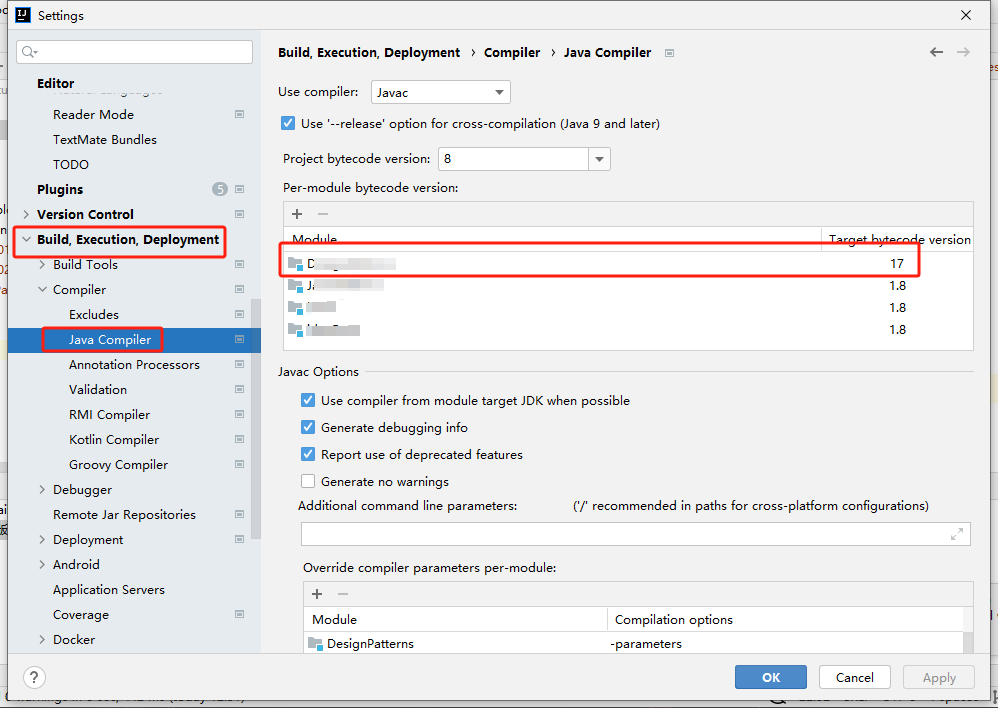Open Remote Jar Repositories page
This screenshot has width=998, height=708.
click(124, 514)
